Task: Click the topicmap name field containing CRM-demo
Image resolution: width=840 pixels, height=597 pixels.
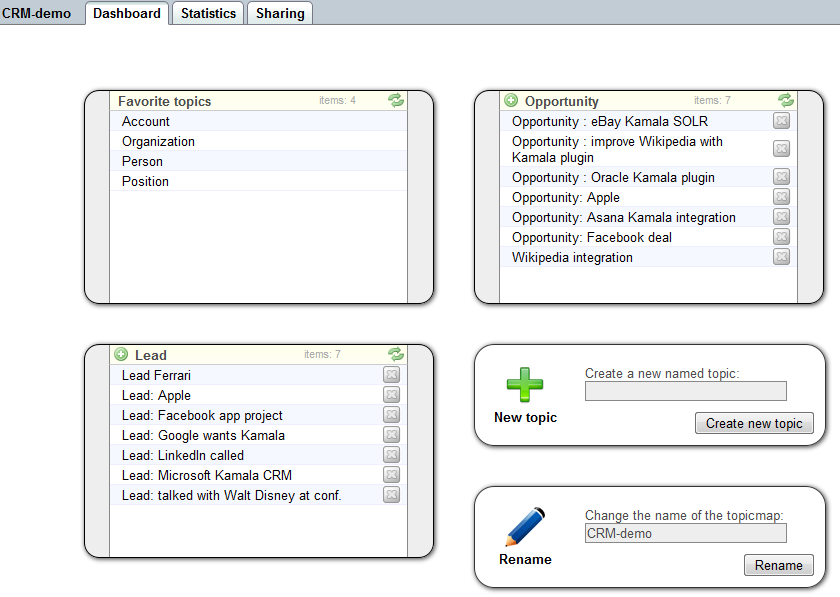Action: click(x=685, y=533)
